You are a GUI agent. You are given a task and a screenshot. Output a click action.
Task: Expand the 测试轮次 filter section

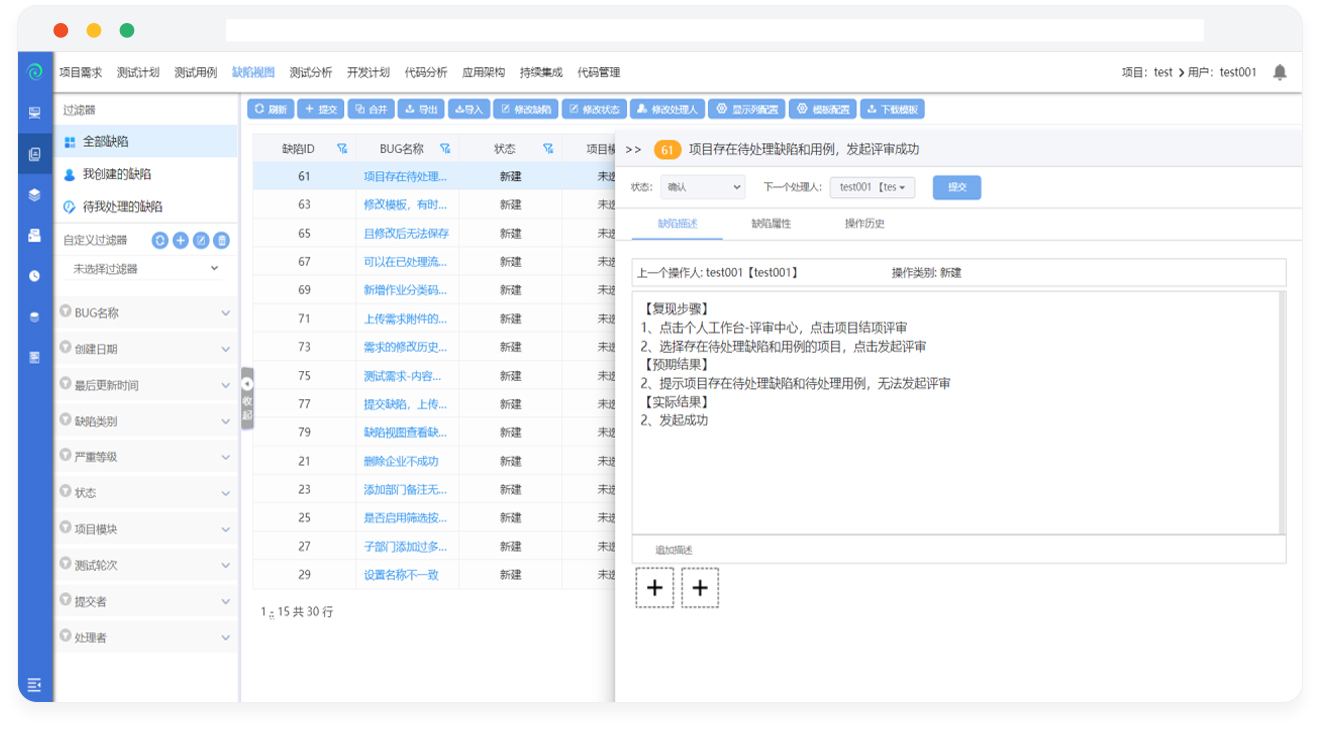coord(146,565)
